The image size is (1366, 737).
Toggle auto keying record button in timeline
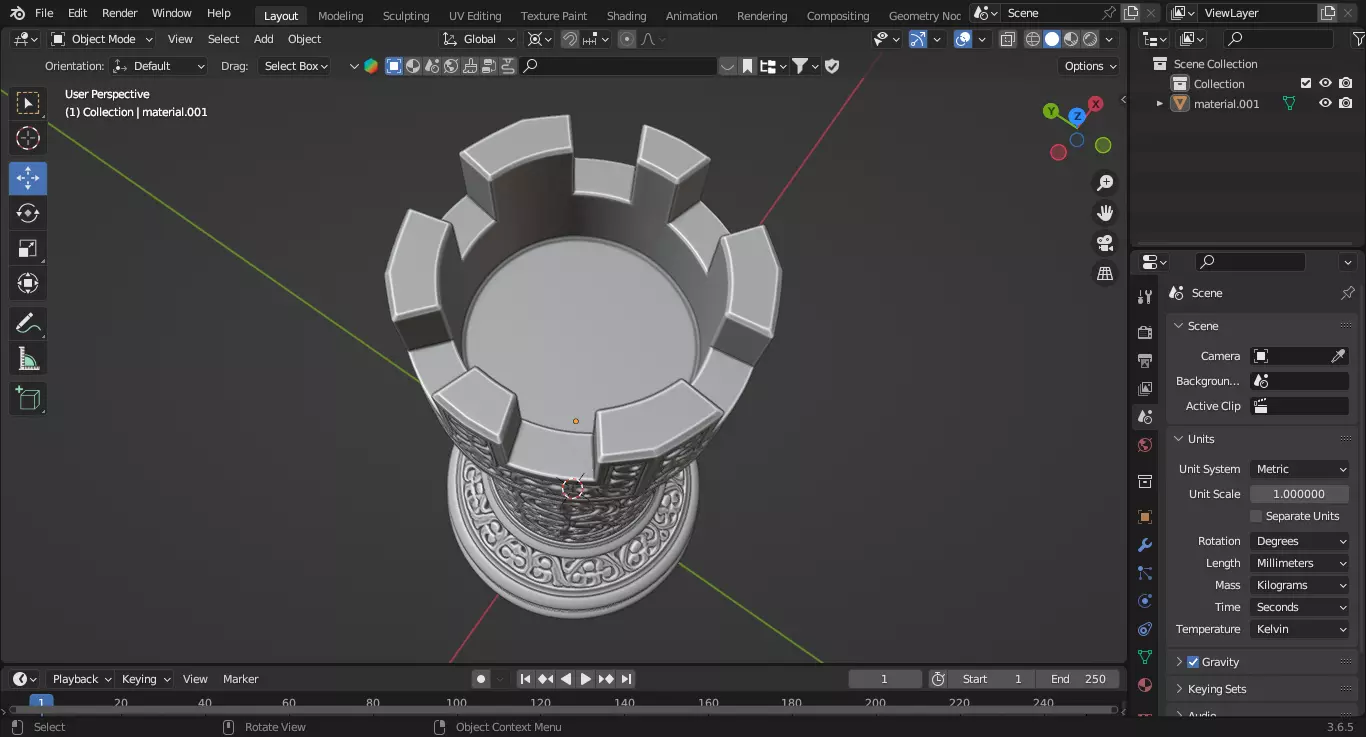[481, 679]
